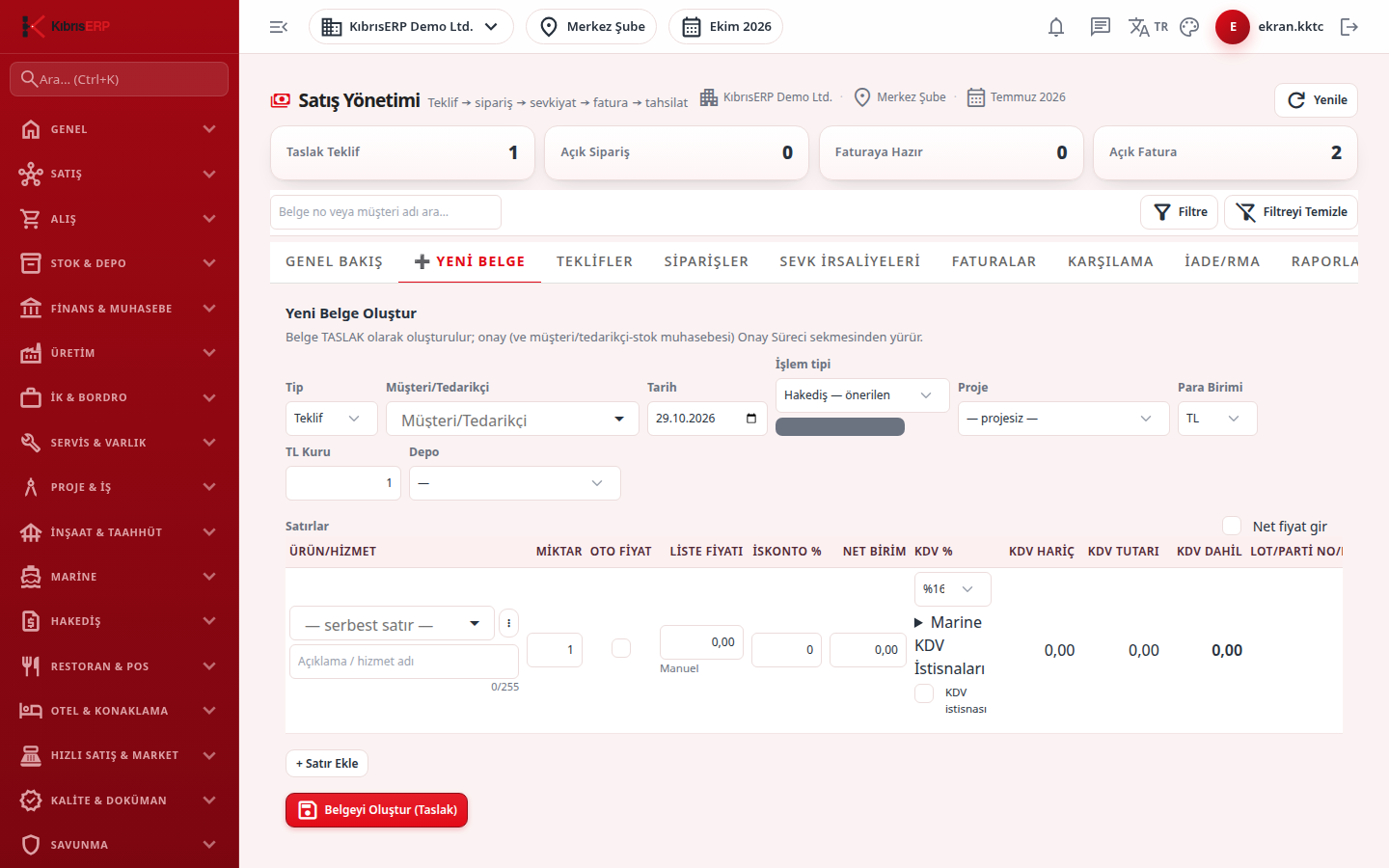Open the Müşteri/Tedarikçi combo box
The width and height of the screenshot is (1389, 868).
(x=512, y=420)
